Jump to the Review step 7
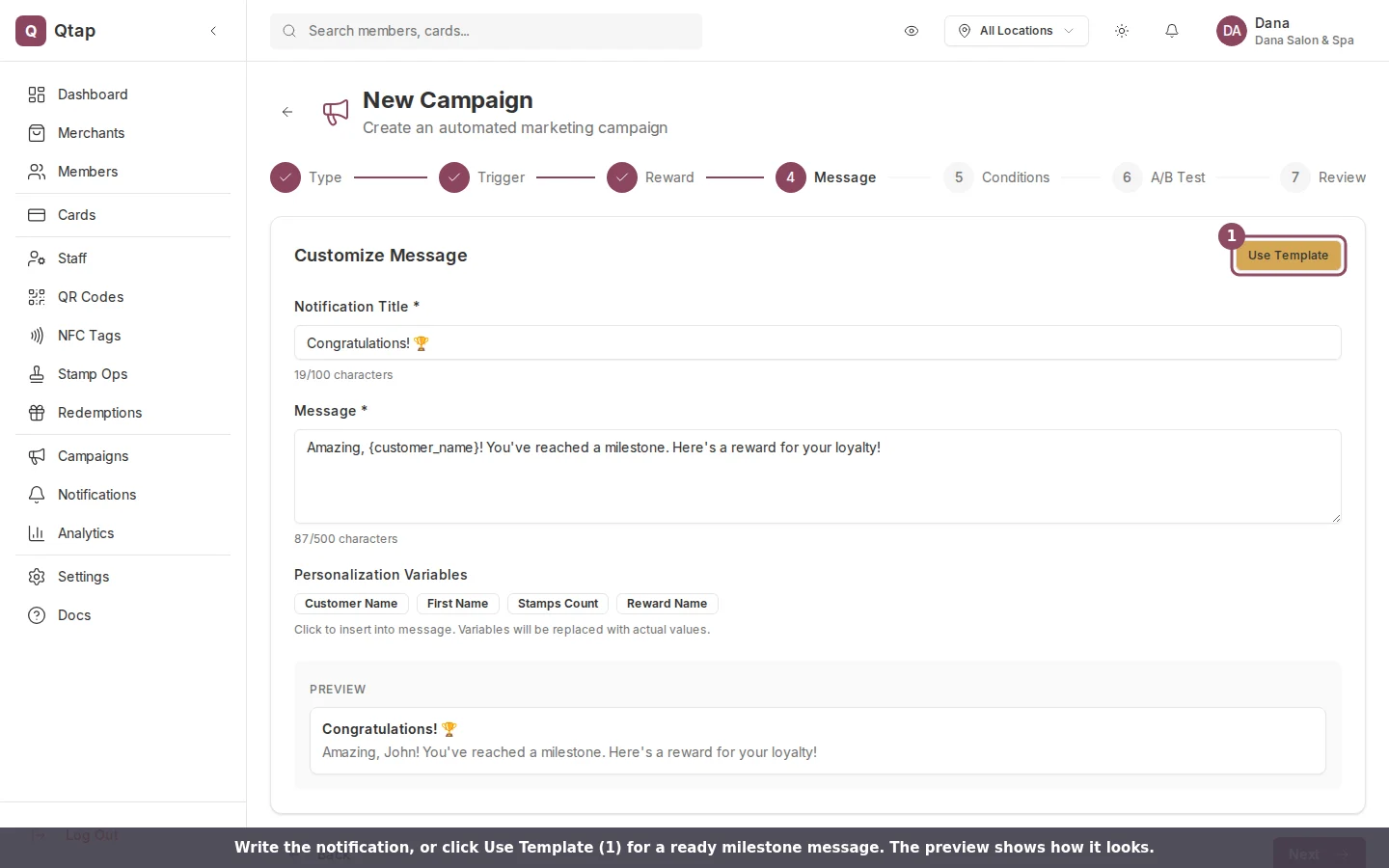Image resolution: width=1389 pixels, height=868 pixels. click(x=1323, y=177)
